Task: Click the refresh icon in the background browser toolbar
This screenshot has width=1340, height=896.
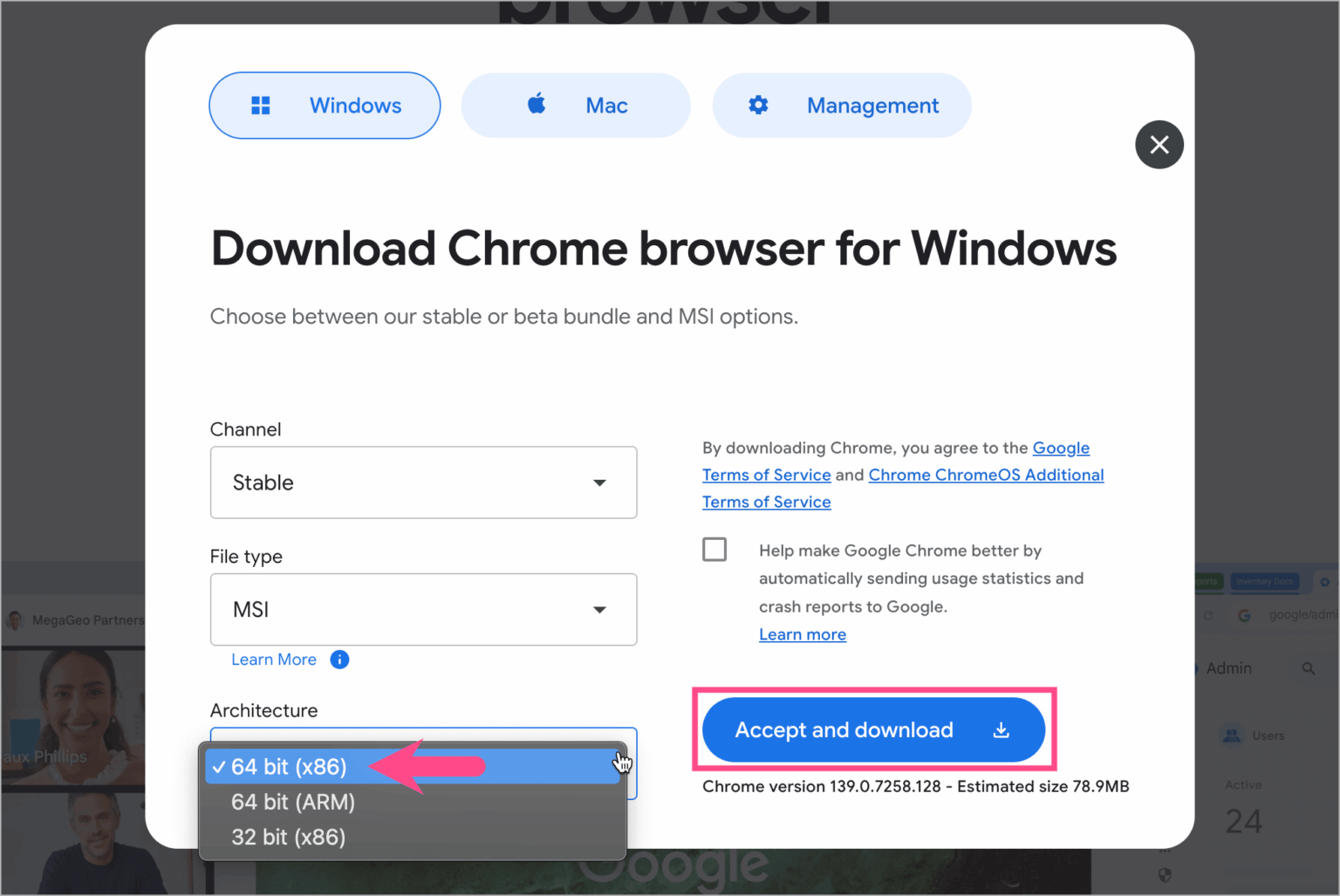Action: [1208, 614]
